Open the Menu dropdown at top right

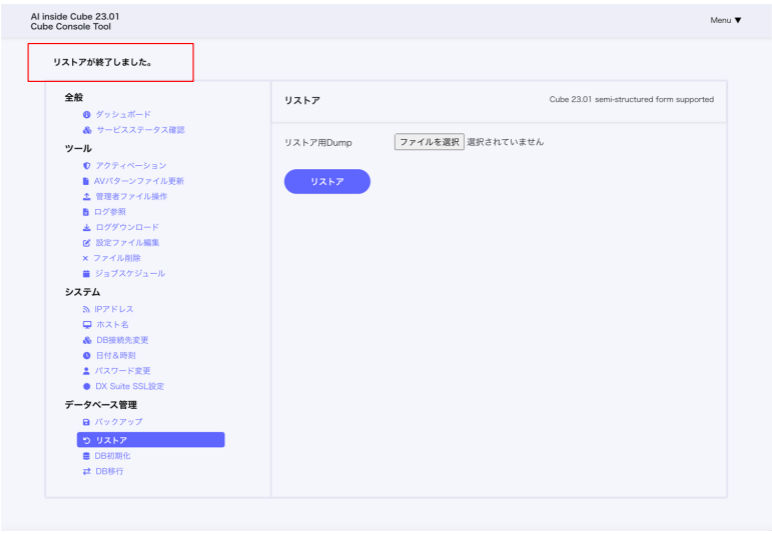click(726, 20)
